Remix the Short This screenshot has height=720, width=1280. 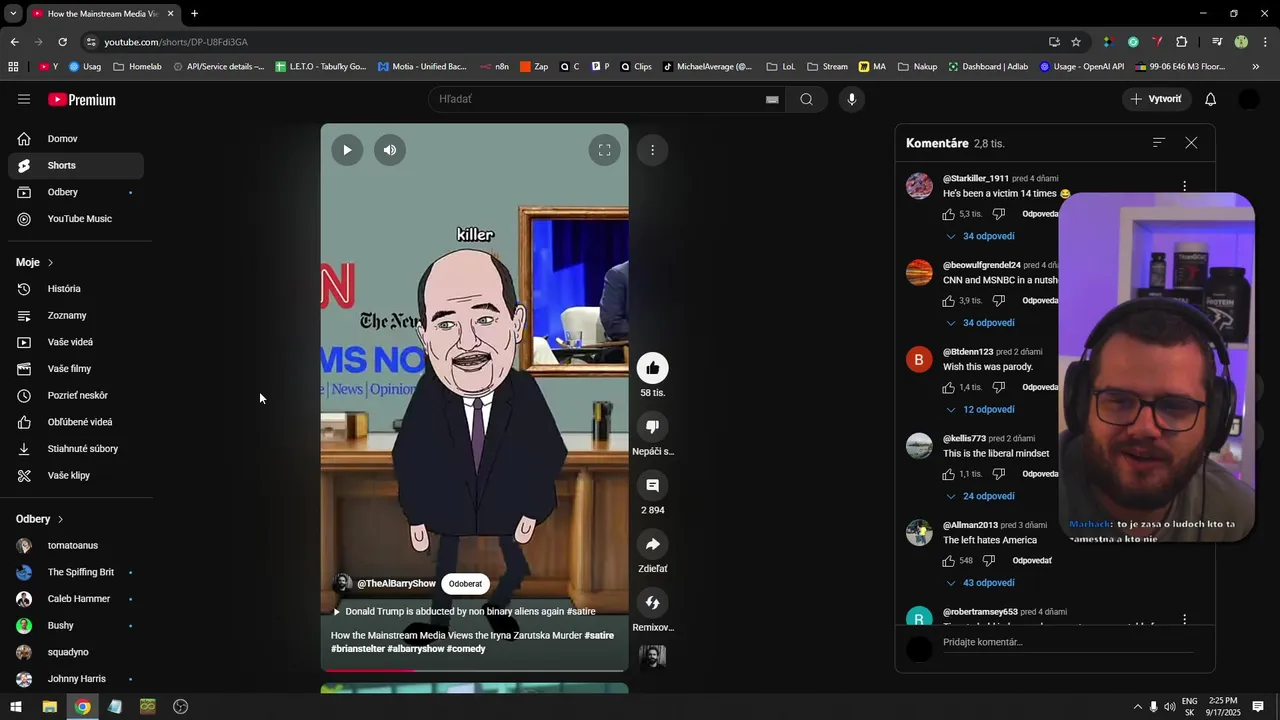652,603
